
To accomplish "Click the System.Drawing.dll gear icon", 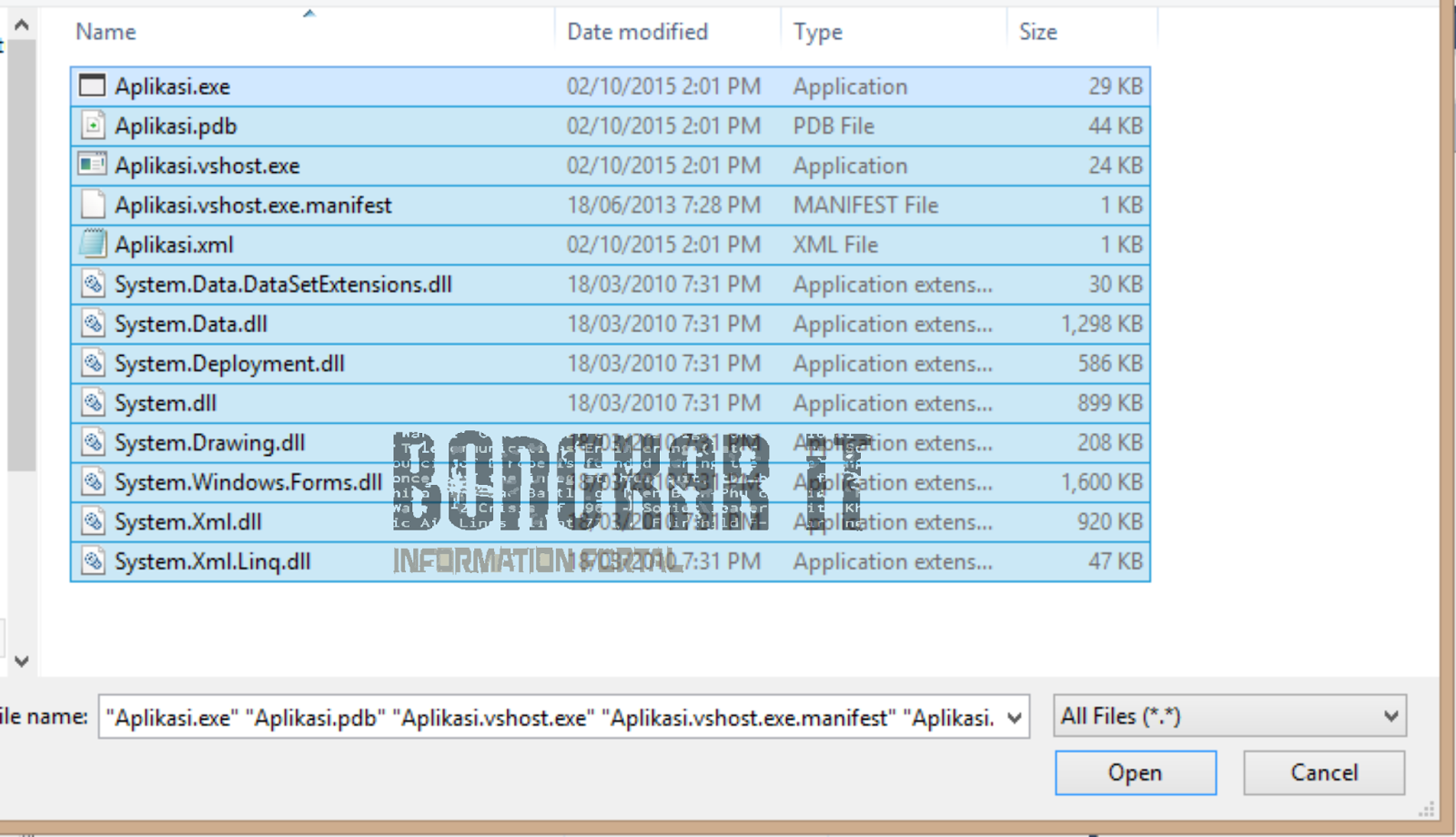I will point(92,442).
